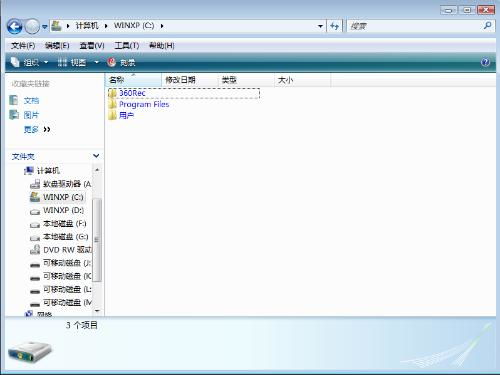Click the folder tree scroll up arrow
Image resolution: width=500 pixels, height=375 pixels.
[x=97, y=170]
